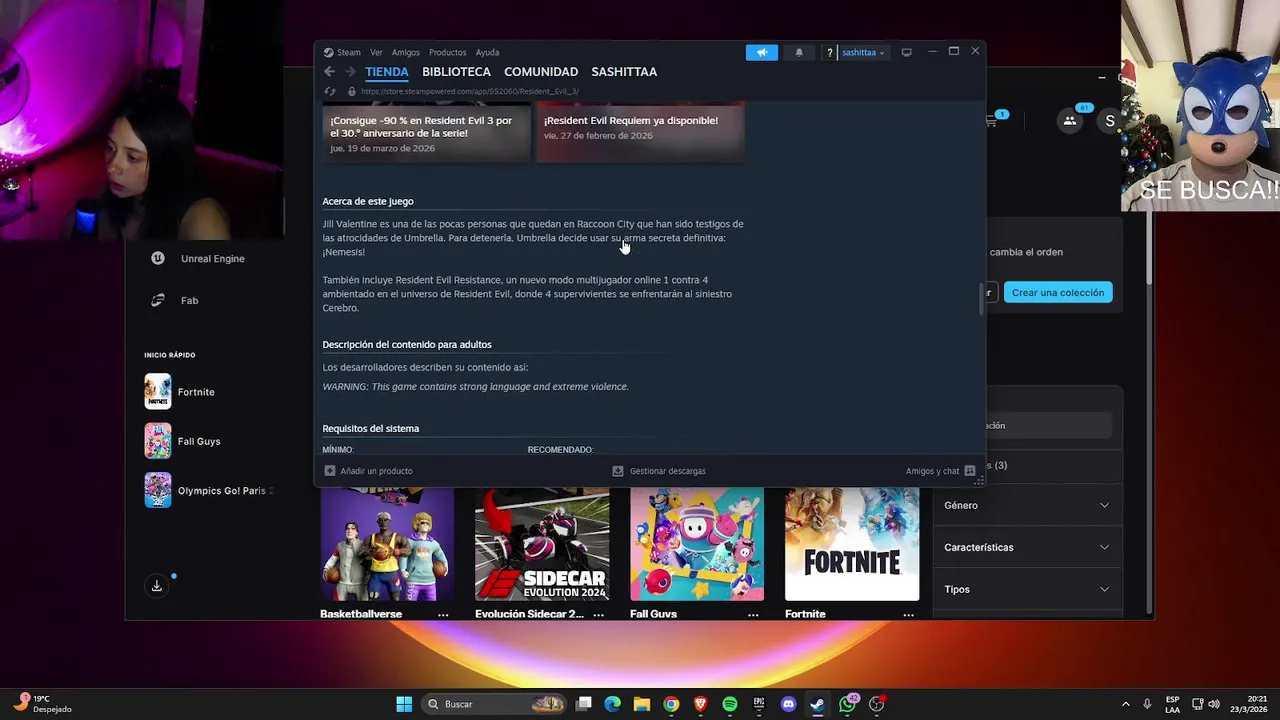Open Steam notifications bell
Image resolution: width=1280 pixels, height=720 pixels.
point(799,52)
